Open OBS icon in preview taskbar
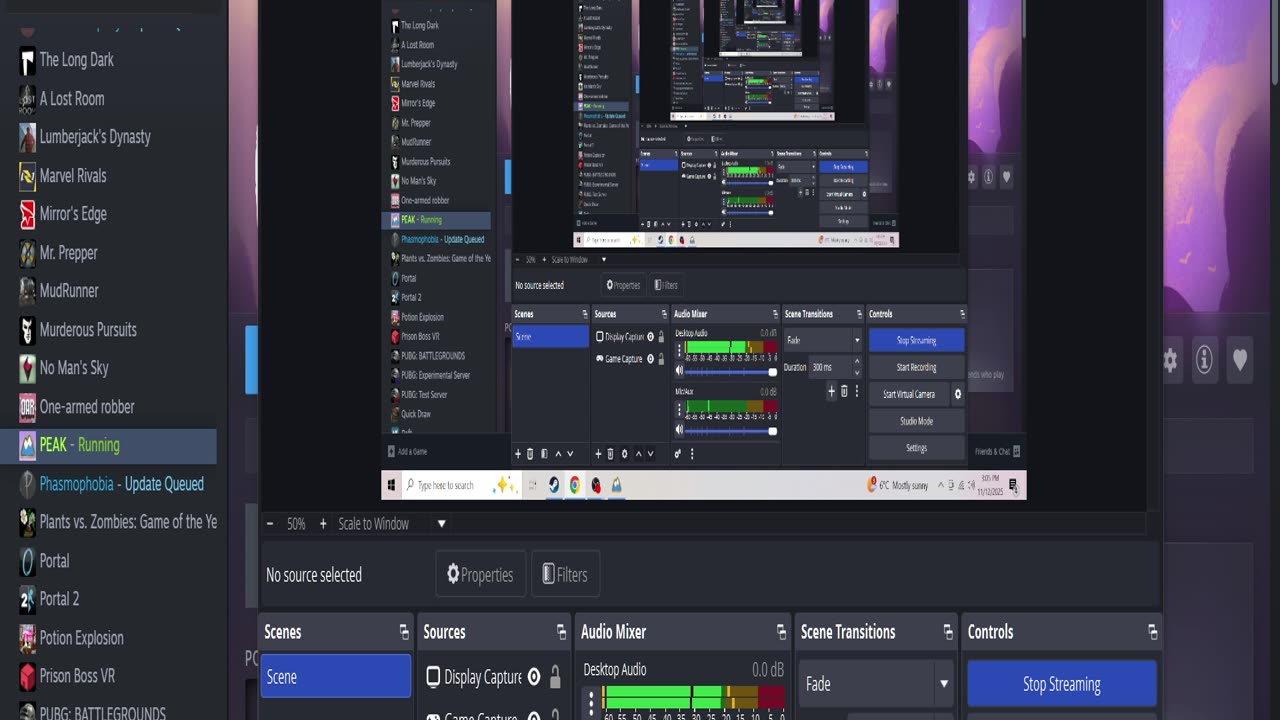Screen dimensions: 1280x720 tap(596, 485)
